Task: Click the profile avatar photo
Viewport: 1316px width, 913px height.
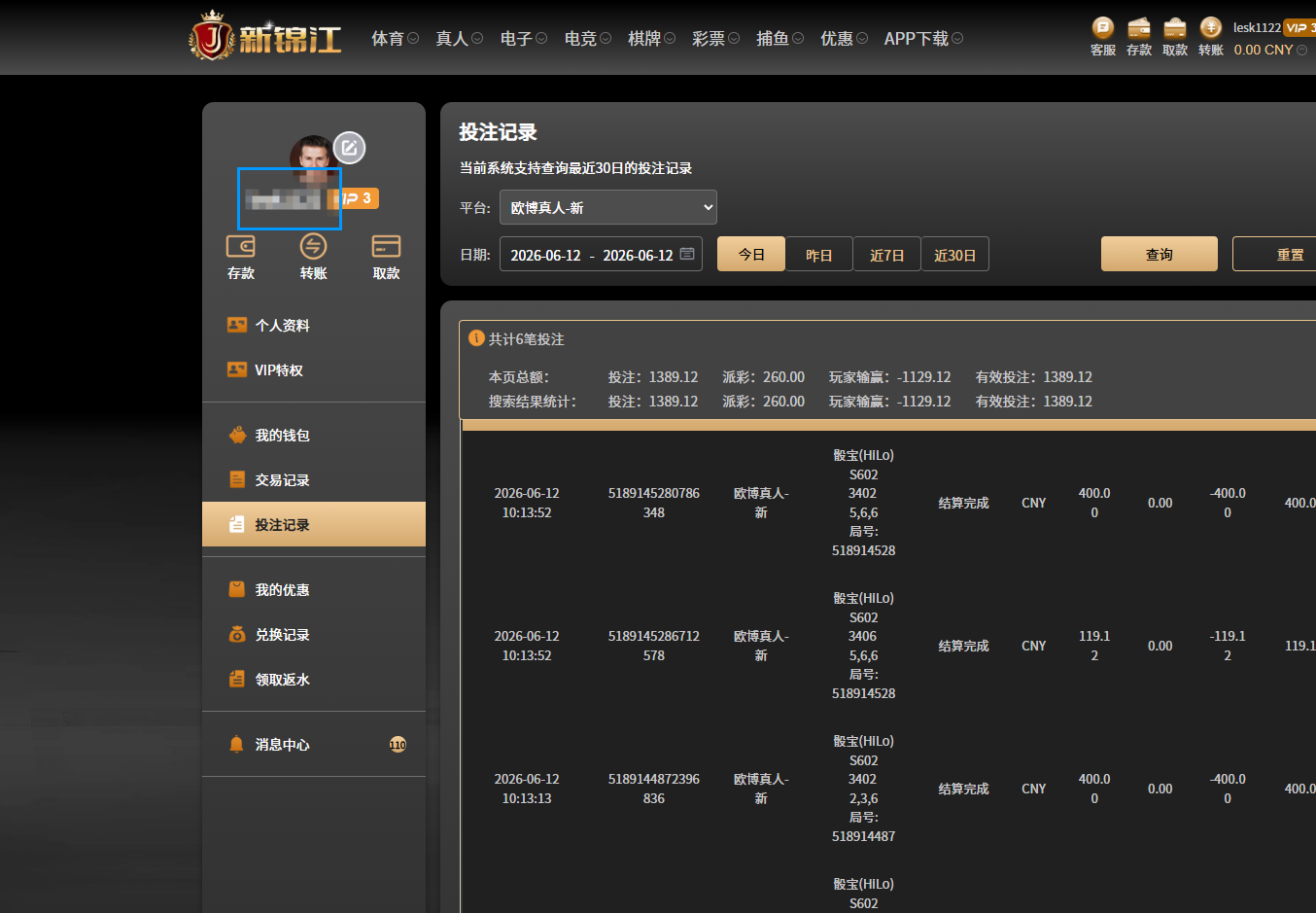Action: (313, 156)
